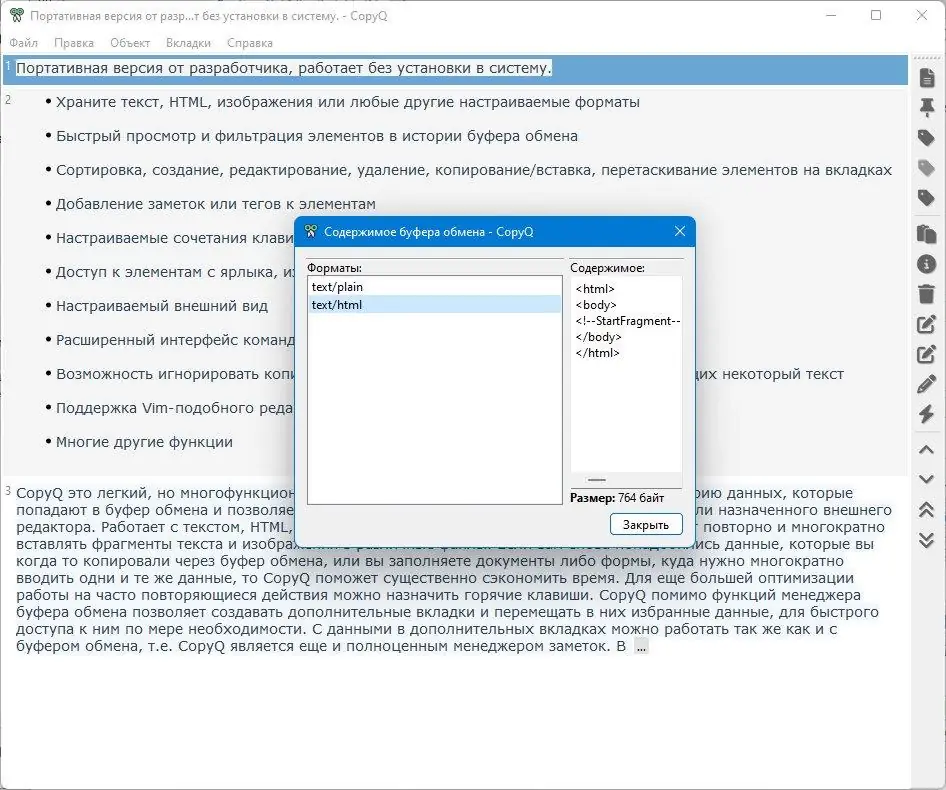Click the show content info icon
The height and width of the screenshot is (790, 946).
click(x=927, y=264)
